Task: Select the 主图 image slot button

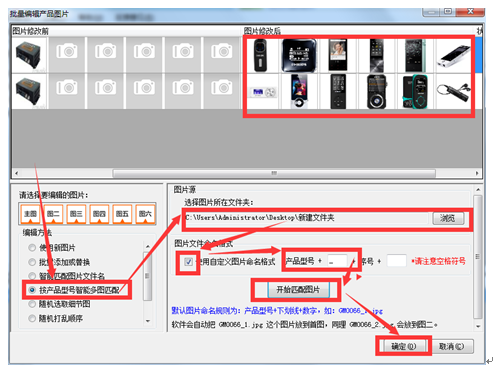Action: point(30,214)
